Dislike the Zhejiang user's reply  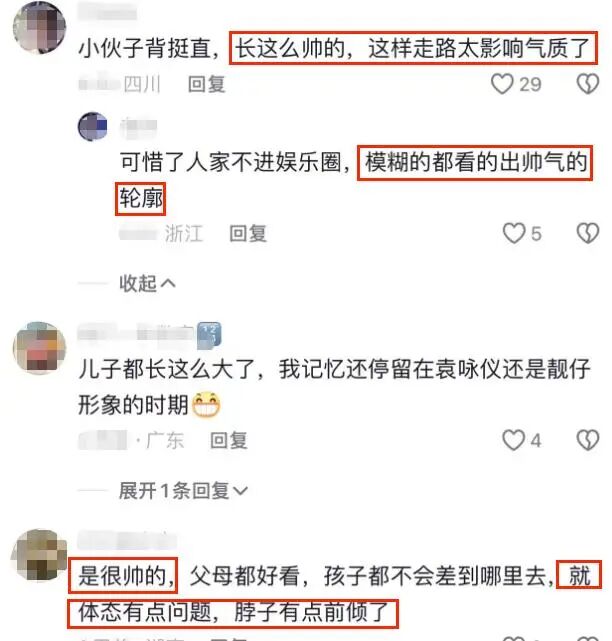click(588, 233)
